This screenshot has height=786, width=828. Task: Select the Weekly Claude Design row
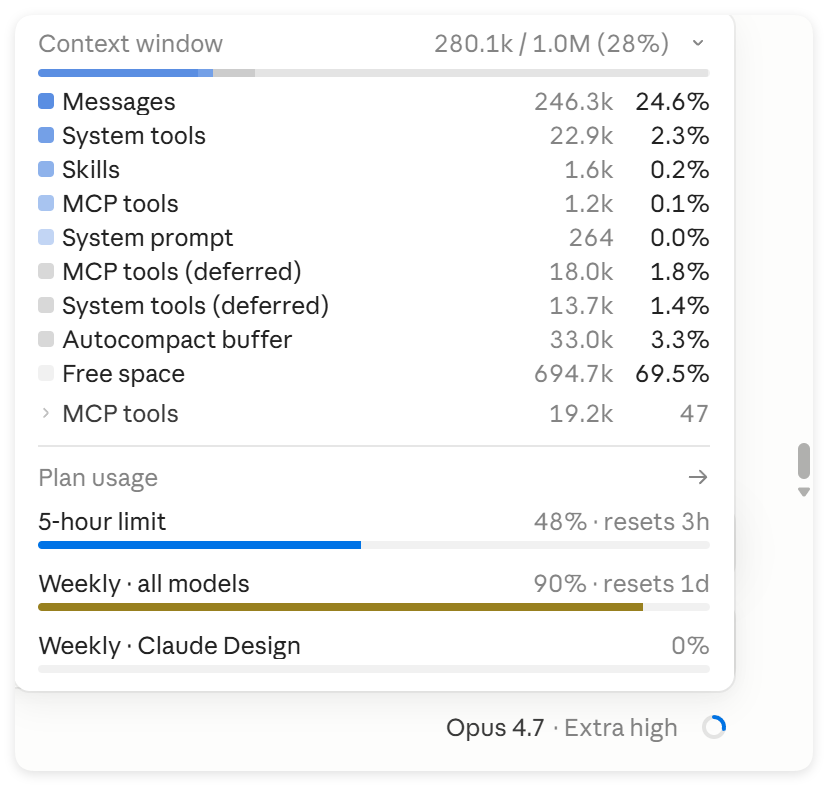(373, 645)
